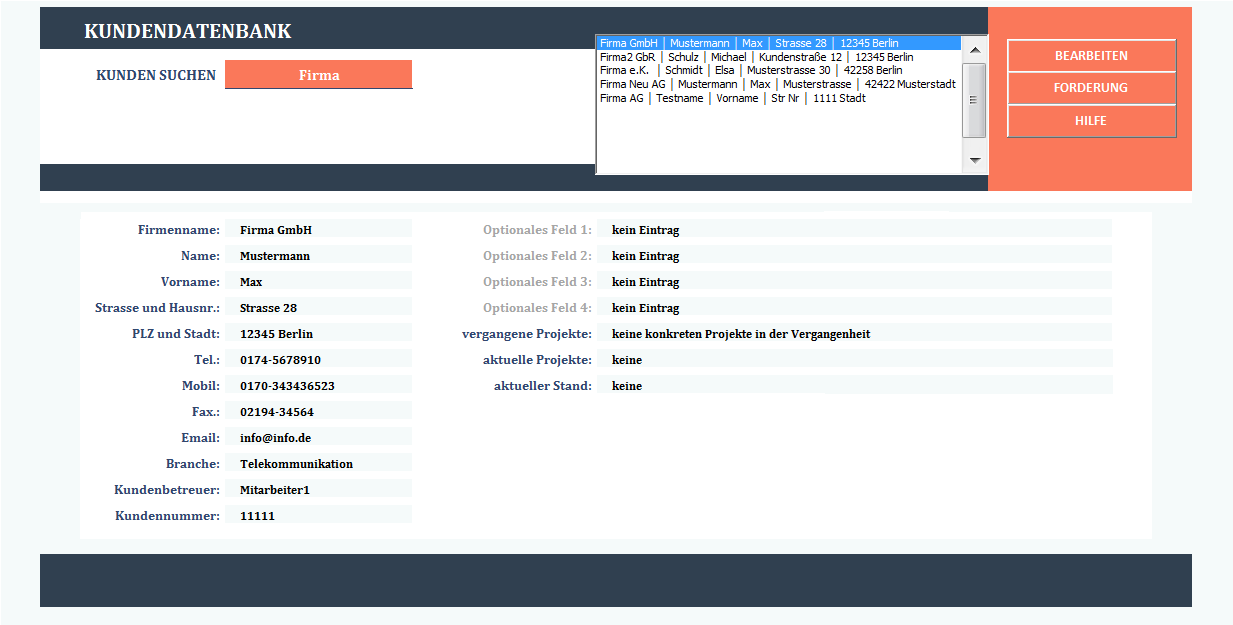1233x625 pixels.
Task: Click the customer list scrollbar thumb
Action: click(974, 100)
